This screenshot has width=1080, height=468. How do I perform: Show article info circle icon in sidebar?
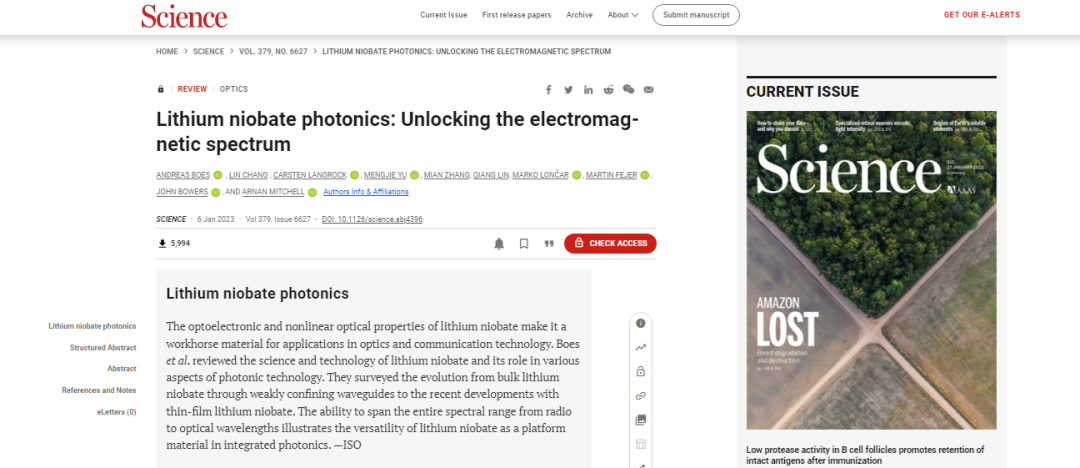pyautogui.click(x=641, y=323)
